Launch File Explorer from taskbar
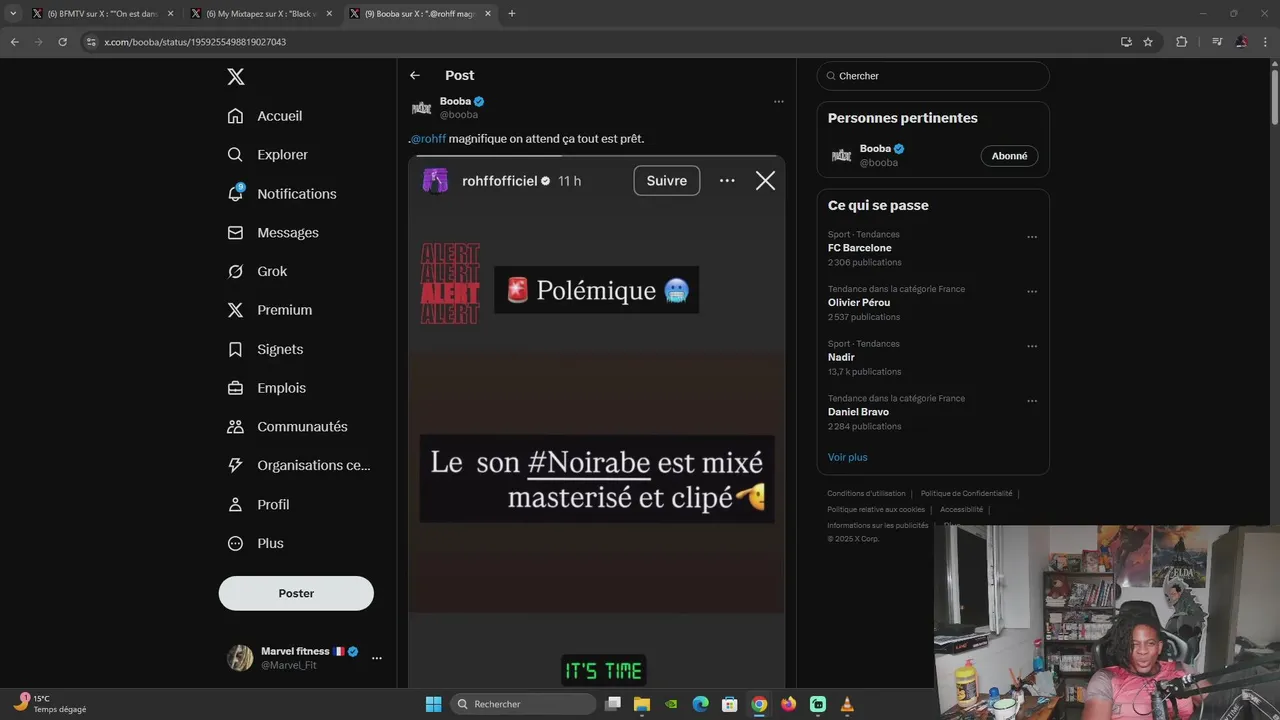 642,704
